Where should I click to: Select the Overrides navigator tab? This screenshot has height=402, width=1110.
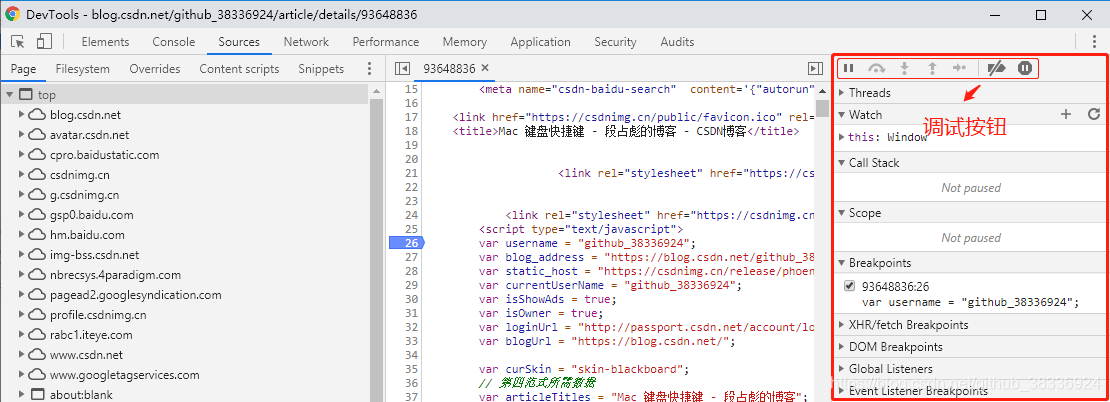[x=154, y=69]
